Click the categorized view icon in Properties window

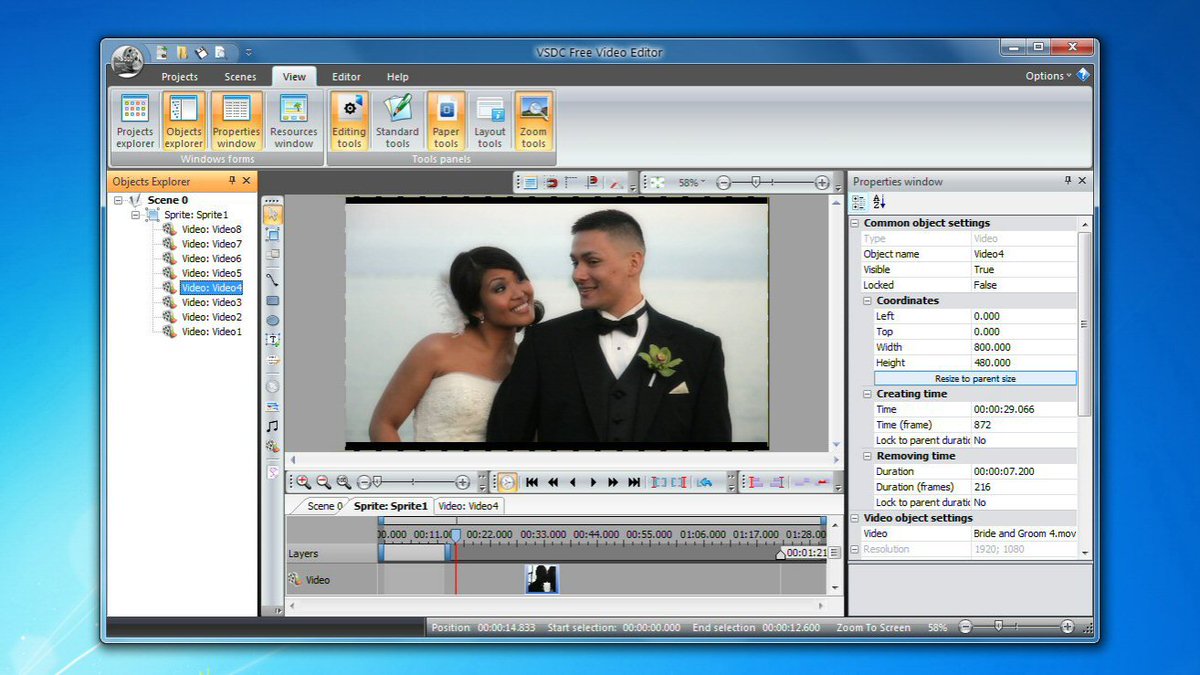(x=859, y=202)
